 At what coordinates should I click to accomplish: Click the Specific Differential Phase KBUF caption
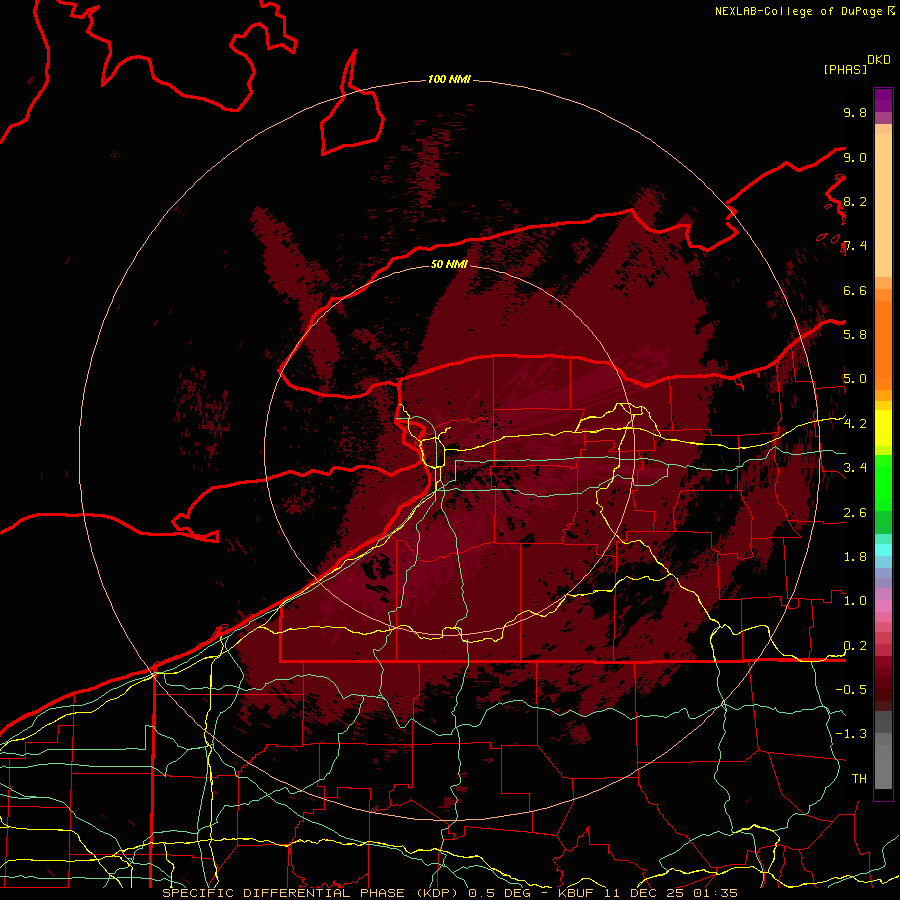click(449, 893)
